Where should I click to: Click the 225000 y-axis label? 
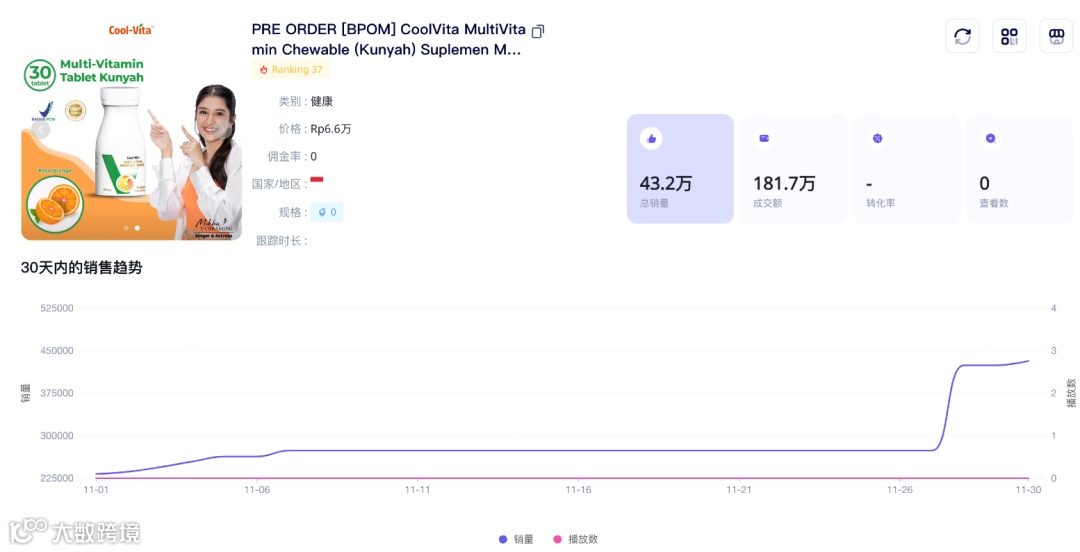pos(56,478)
